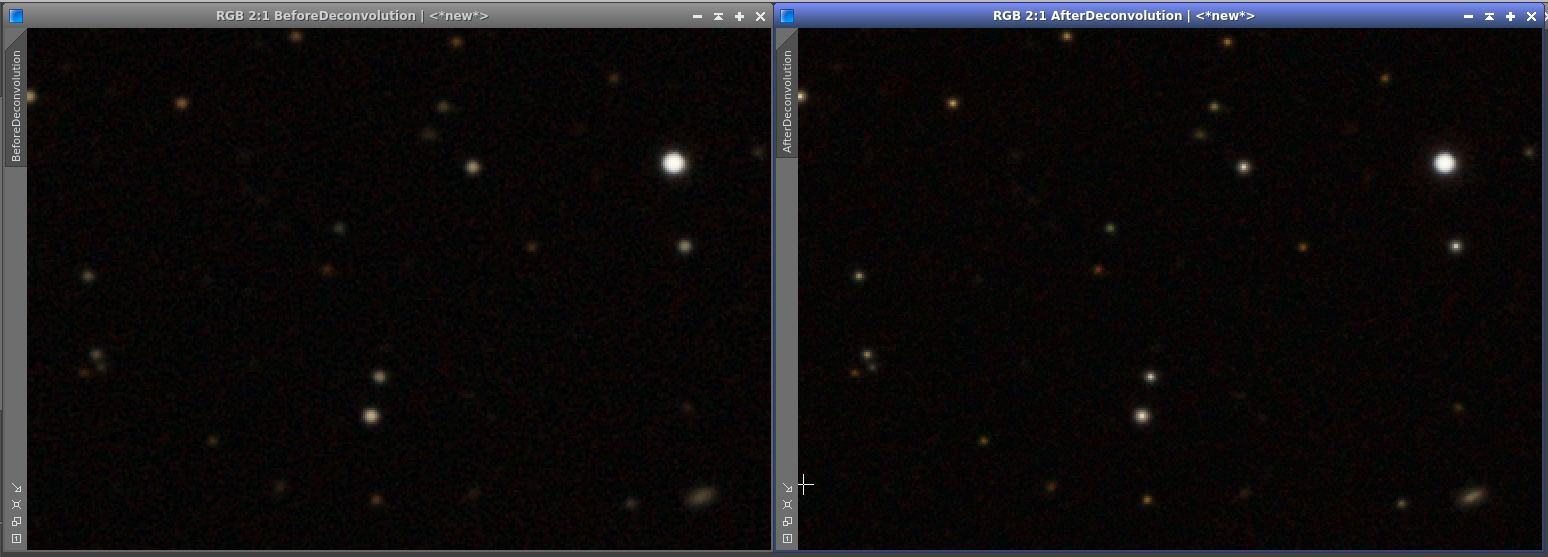
Task: Shade the BeforeDeconvolution window using the triangle-bar button
Action: coord(718,17)
